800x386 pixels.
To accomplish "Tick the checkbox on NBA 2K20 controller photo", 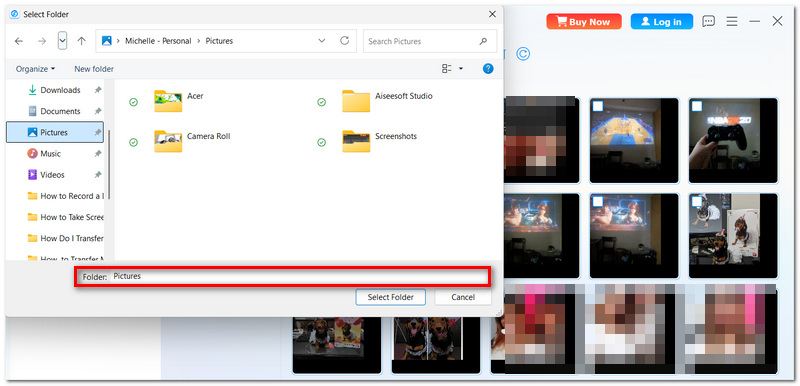I will coord(697,106).
